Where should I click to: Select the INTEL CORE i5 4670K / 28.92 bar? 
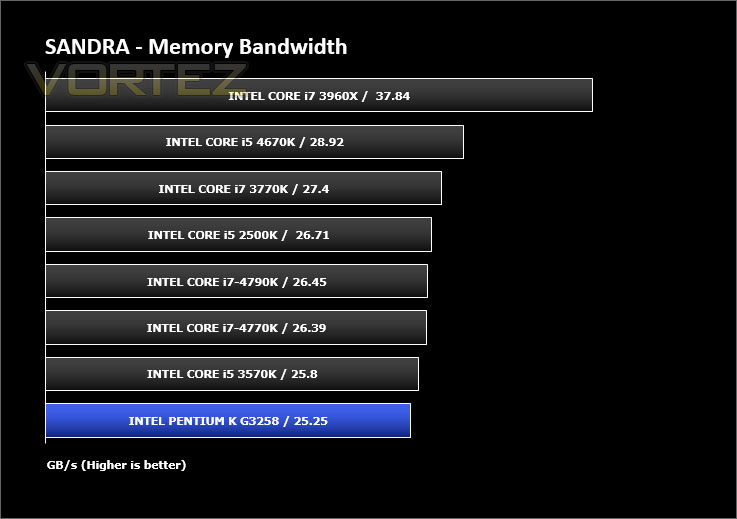click(255, 142)
